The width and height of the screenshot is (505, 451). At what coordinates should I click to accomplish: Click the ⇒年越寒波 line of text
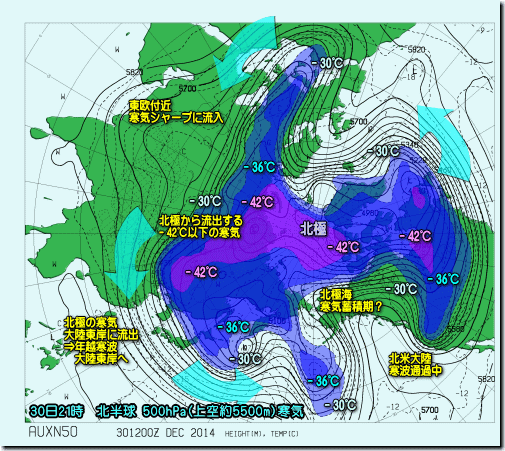click(x=90, y=347)
